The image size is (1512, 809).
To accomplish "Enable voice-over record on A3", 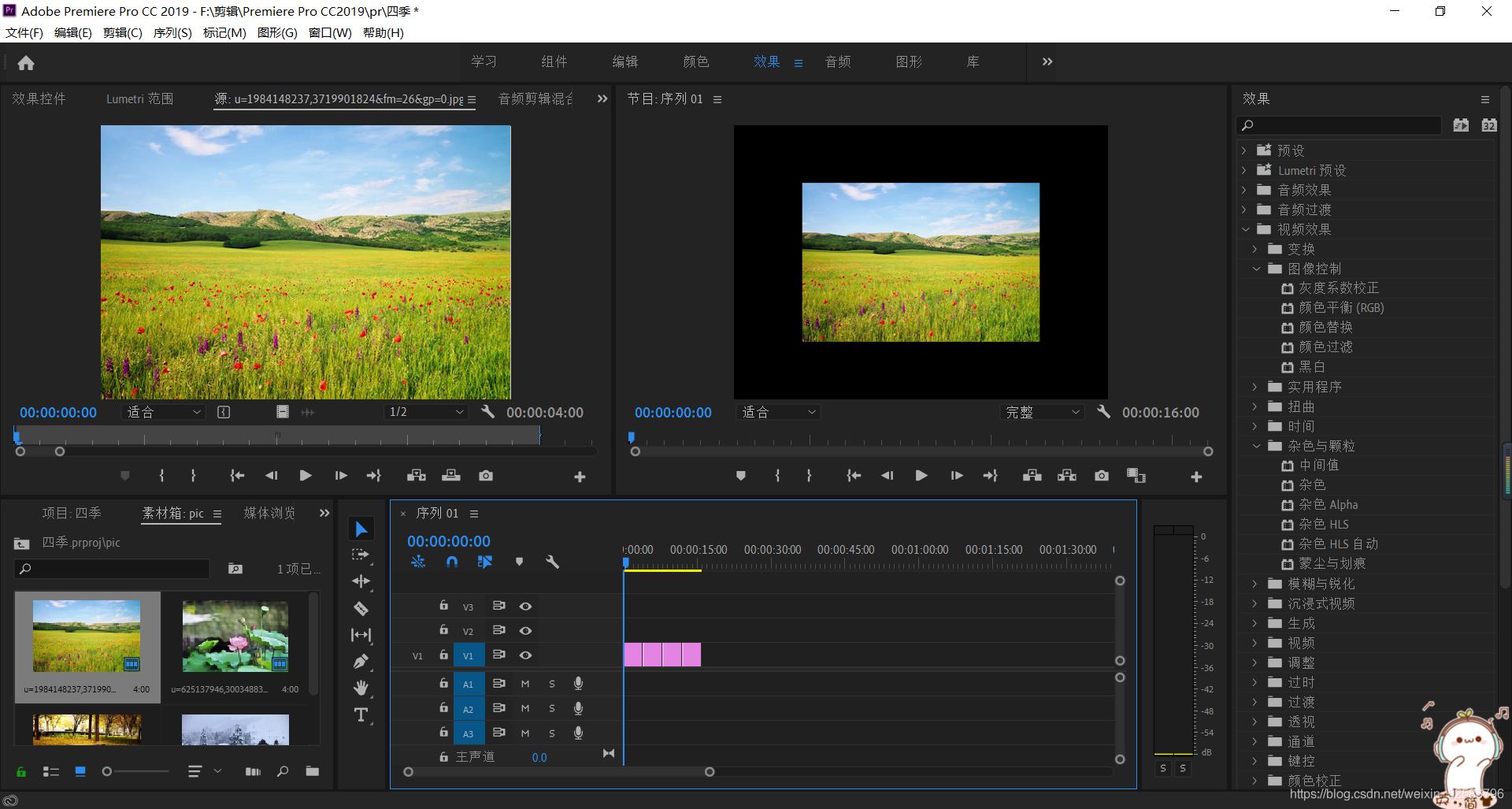I will pos(578,733).
